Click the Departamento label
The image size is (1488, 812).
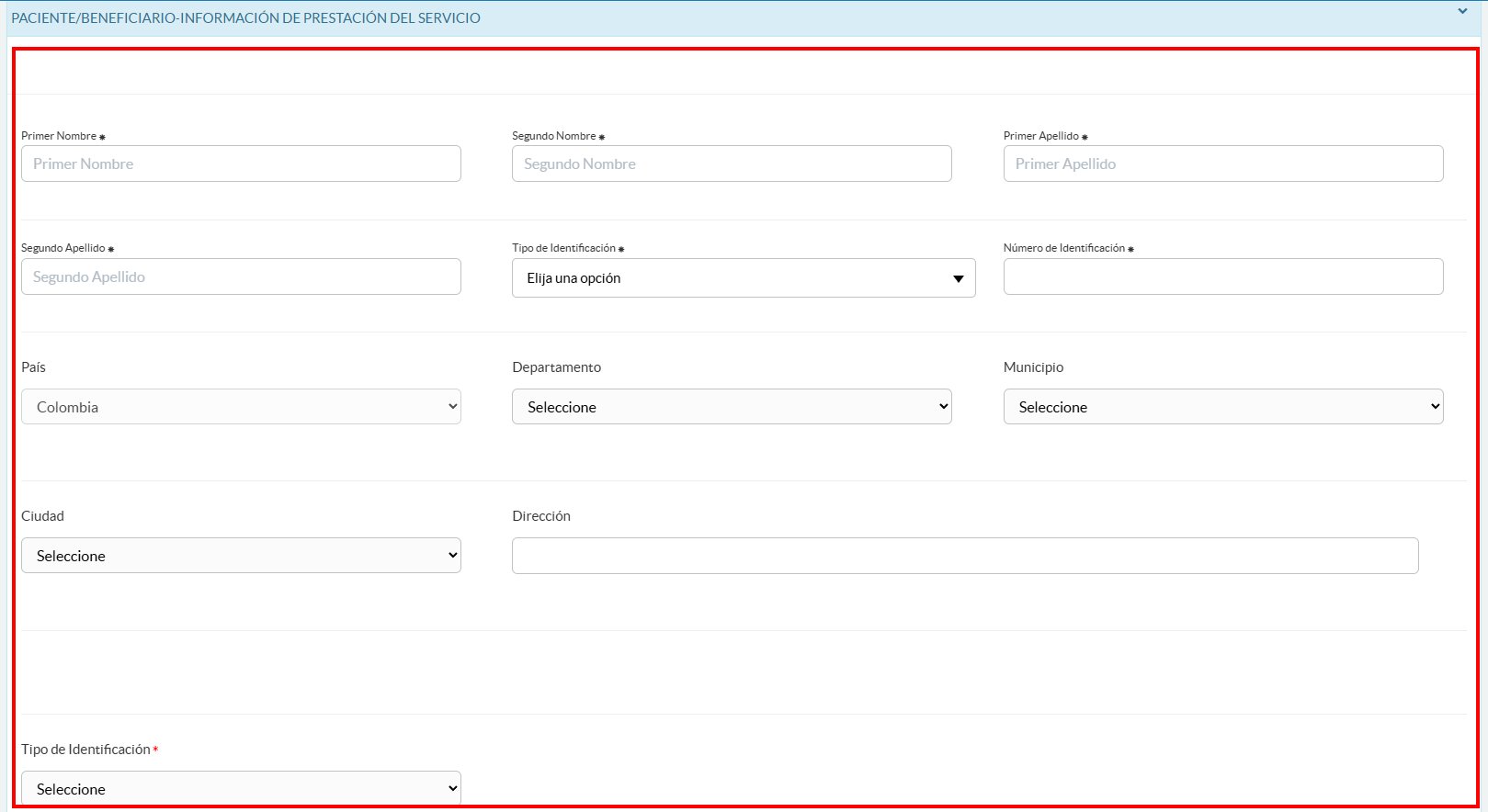tap(556, 367)
